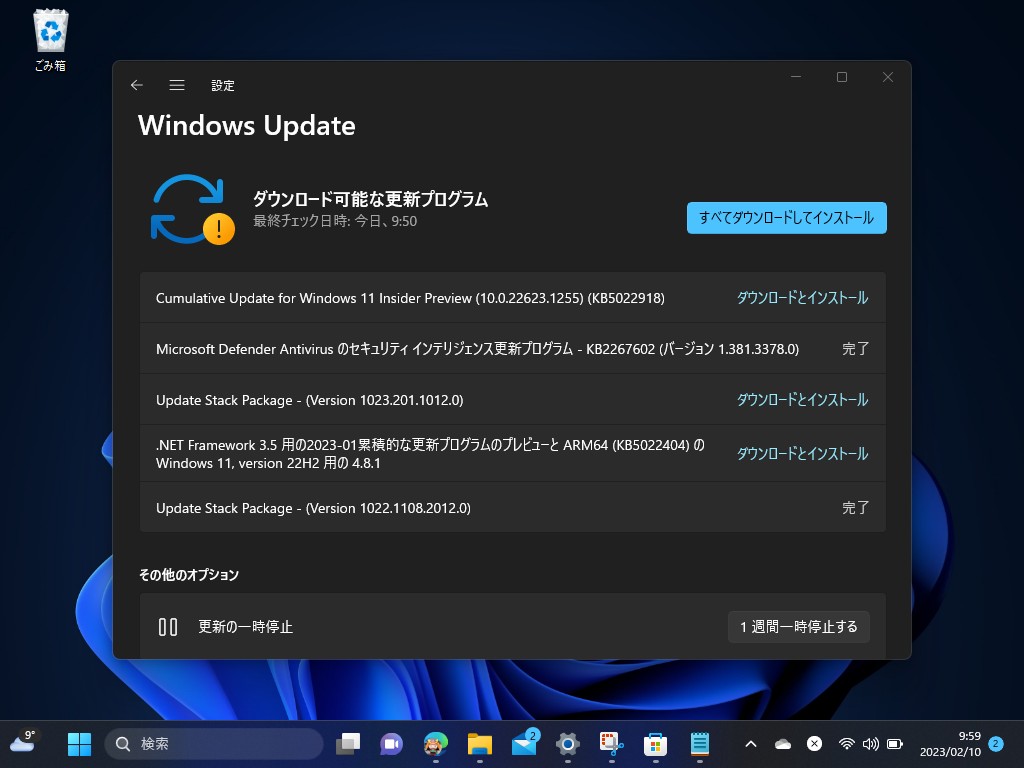Image resolution: width=1024 pixels, height=768 pixels.
Task: Open the Mail app showing 2 notifications
Action: point(524,744)
